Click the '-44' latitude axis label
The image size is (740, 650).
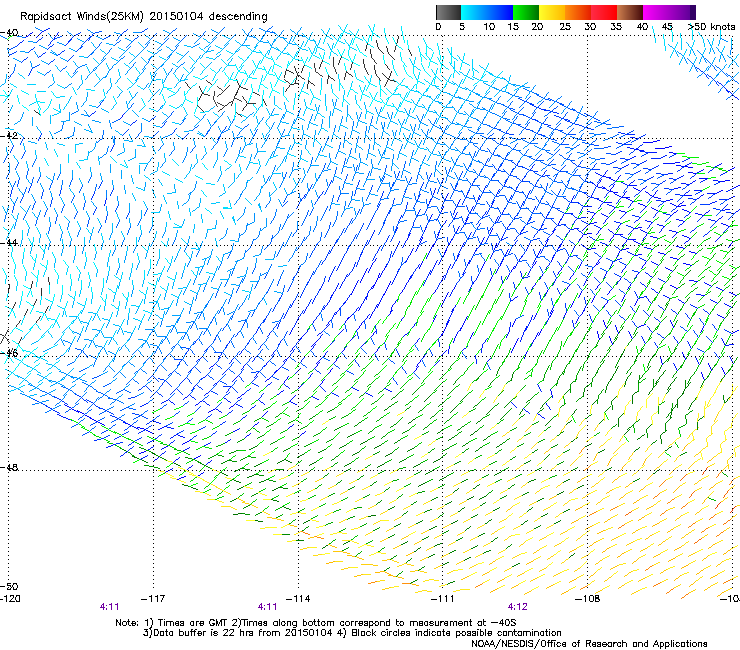pyautogui.click(x=9, y=243)
